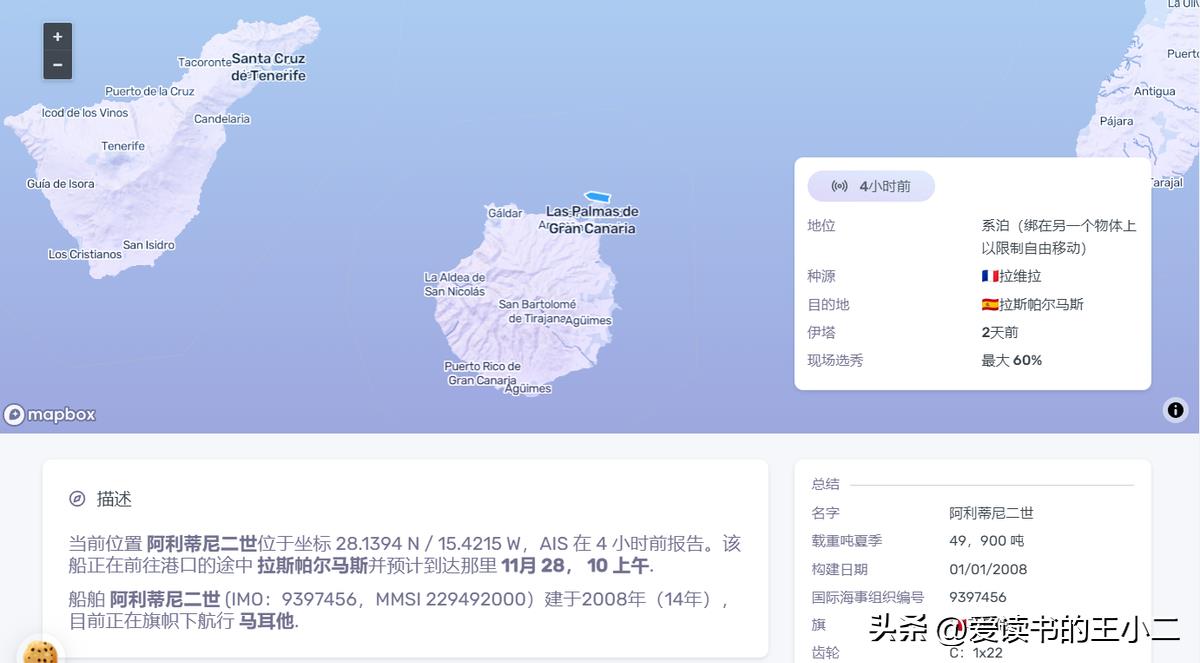Click the cookie icon at bottom left
1200x663 pixels.
coord(40,653)
